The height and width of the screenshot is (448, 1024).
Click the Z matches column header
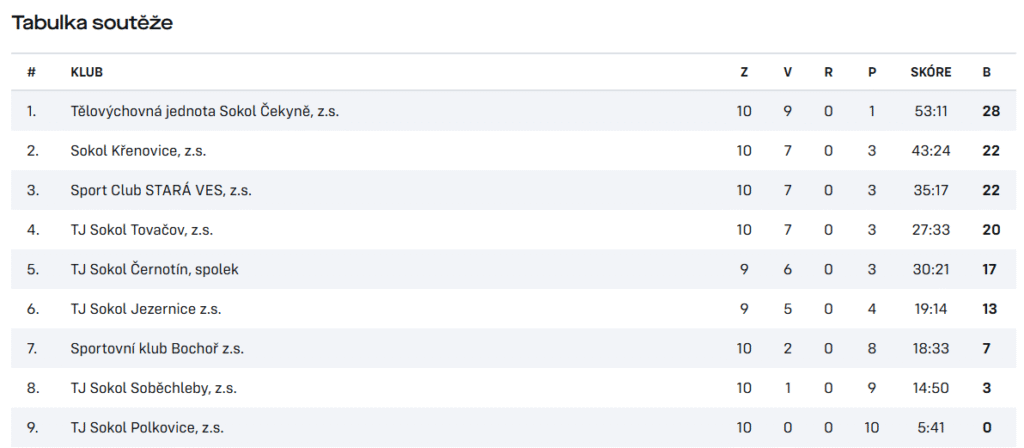[x=744, y=72]
